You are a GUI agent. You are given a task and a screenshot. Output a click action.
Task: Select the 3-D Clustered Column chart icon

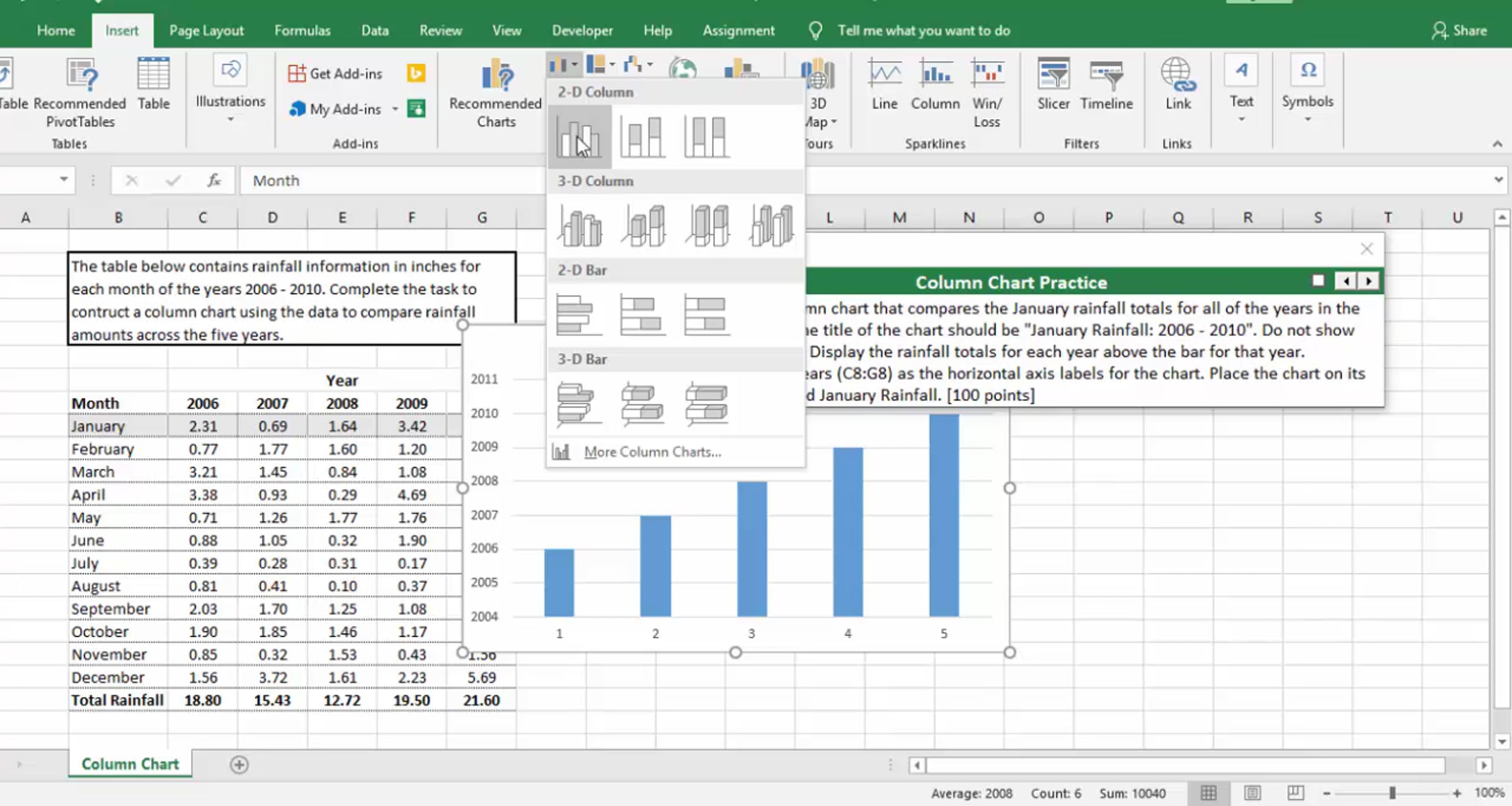[x=580, y=226]
